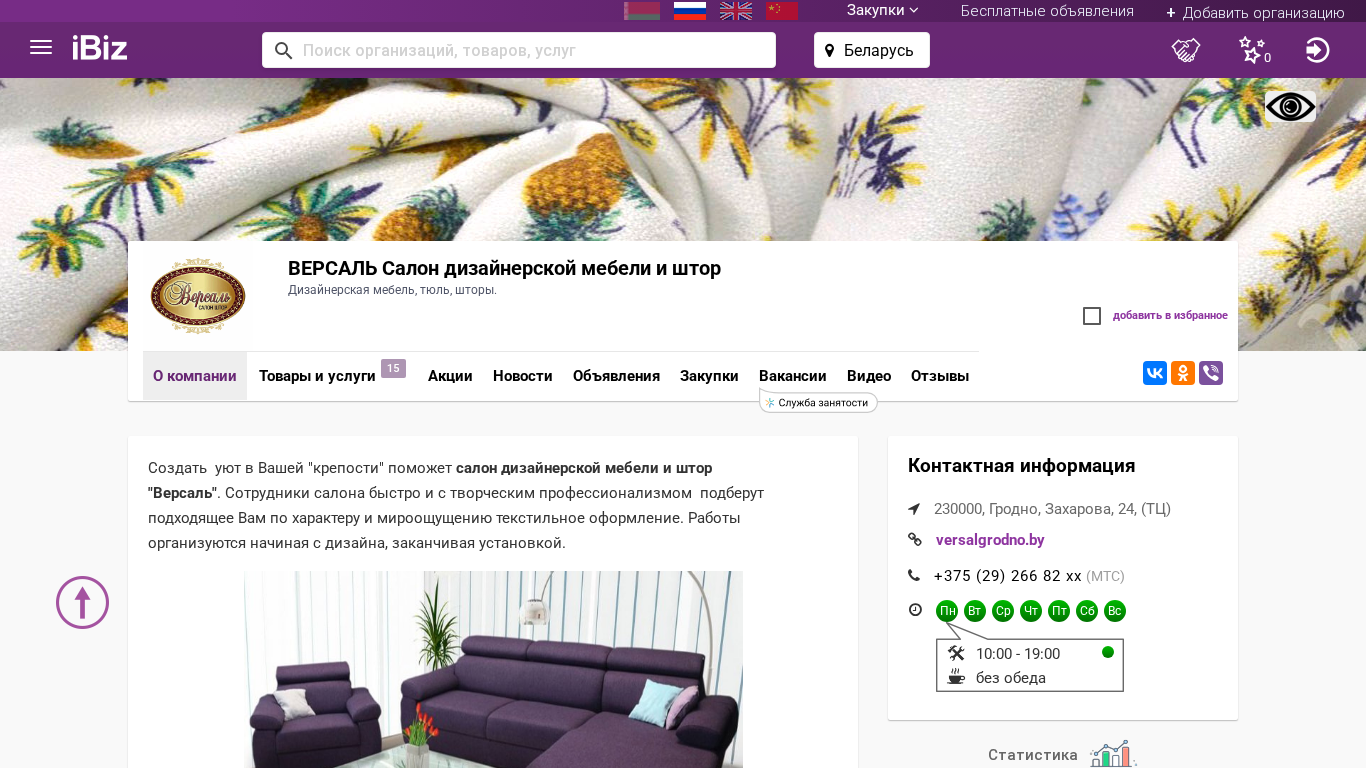1366x768 pixels.
Task: Switch the site to the Russian flag language
Action: (690, 11)
